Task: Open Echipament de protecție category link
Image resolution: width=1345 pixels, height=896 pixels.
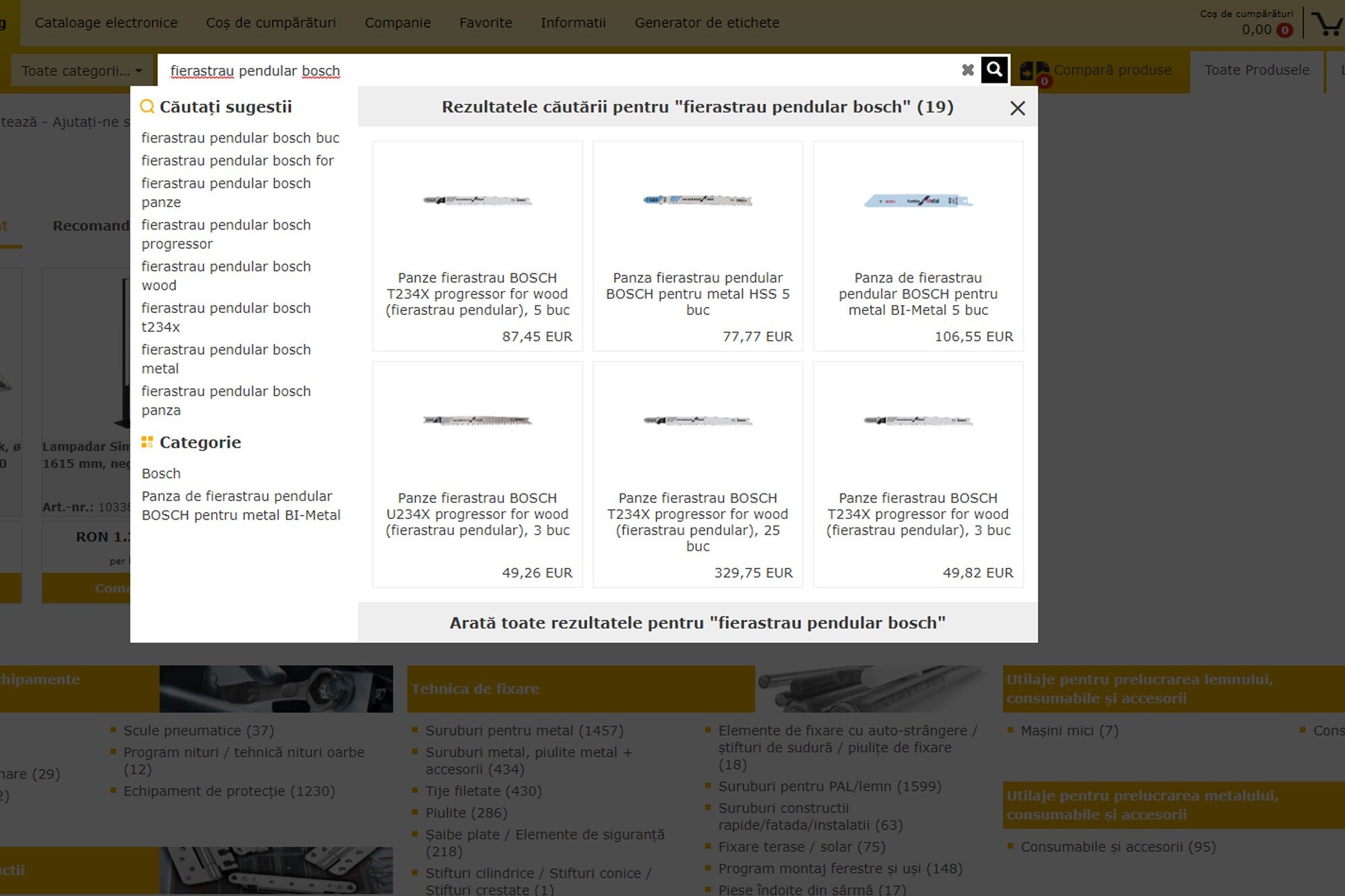Action: 229,791
